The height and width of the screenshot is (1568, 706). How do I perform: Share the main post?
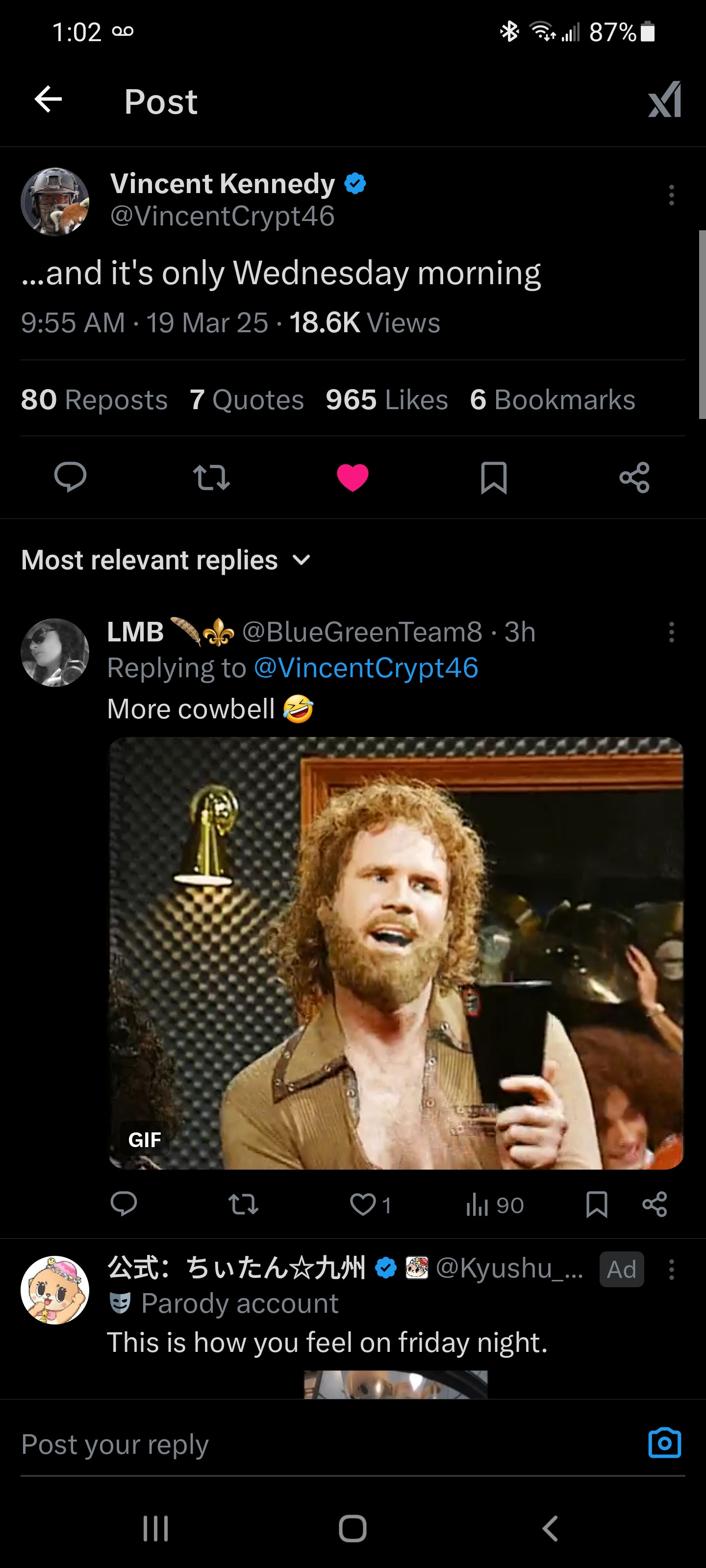click(x=634, y=477)
